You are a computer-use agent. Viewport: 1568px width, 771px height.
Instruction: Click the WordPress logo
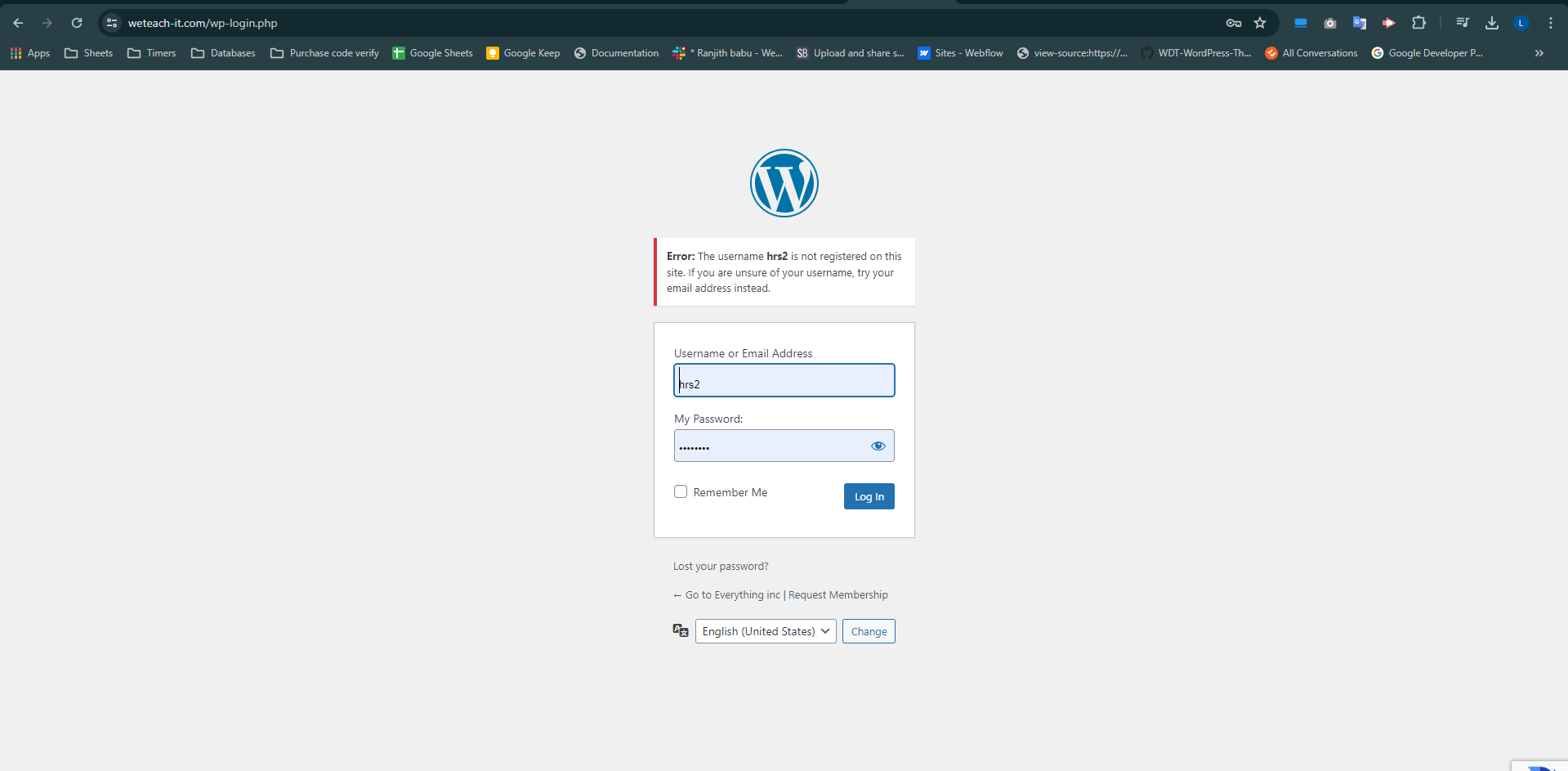click(x=784, y=183)
